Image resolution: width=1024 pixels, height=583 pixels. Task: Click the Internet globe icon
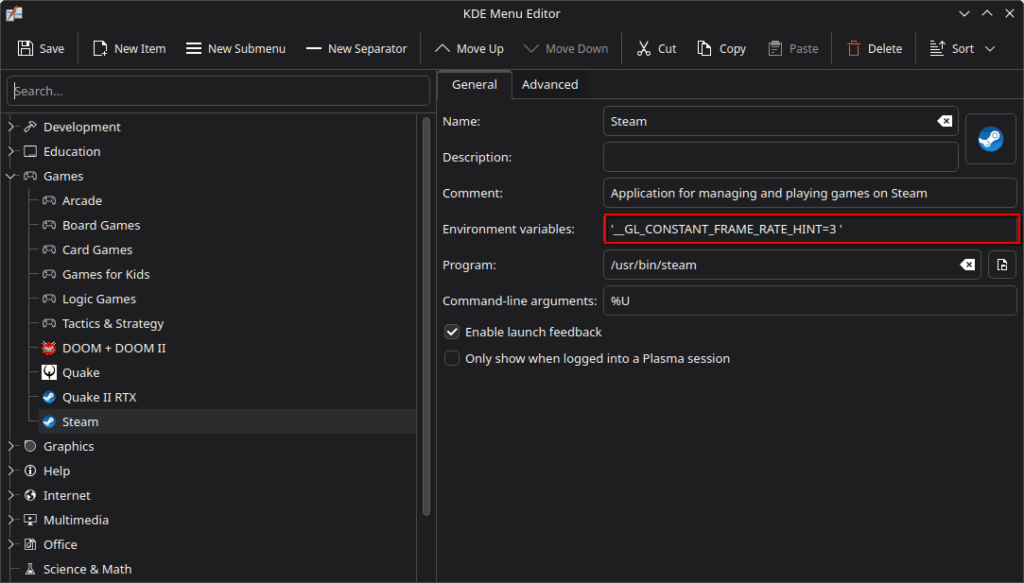[30, 496]
